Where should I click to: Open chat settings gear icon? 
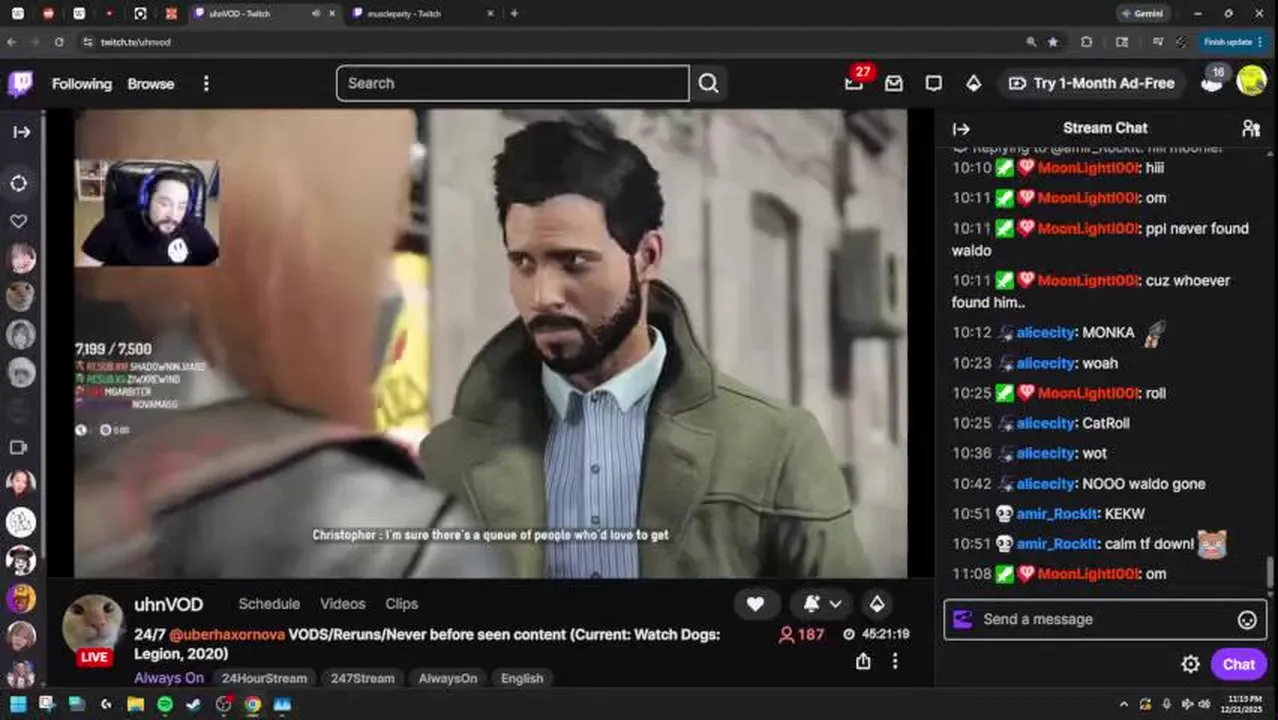1190,665
